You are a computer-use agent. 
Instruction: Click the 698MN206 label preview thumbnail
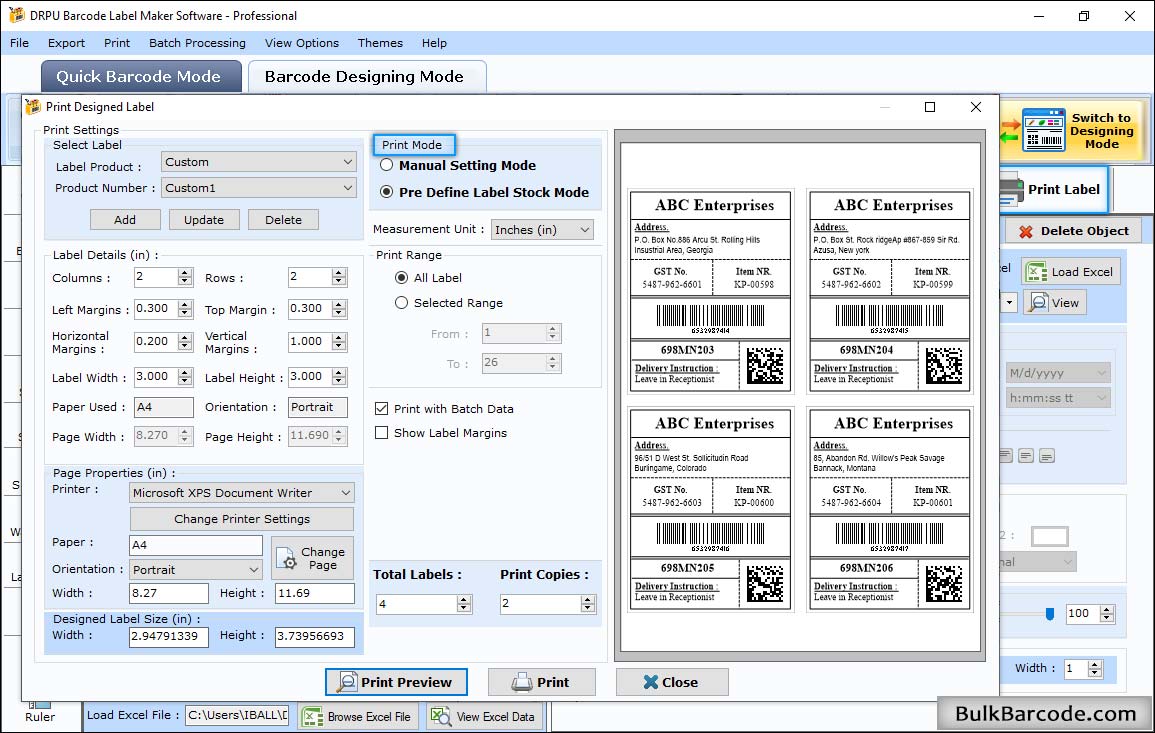click(x=890, y=510)
